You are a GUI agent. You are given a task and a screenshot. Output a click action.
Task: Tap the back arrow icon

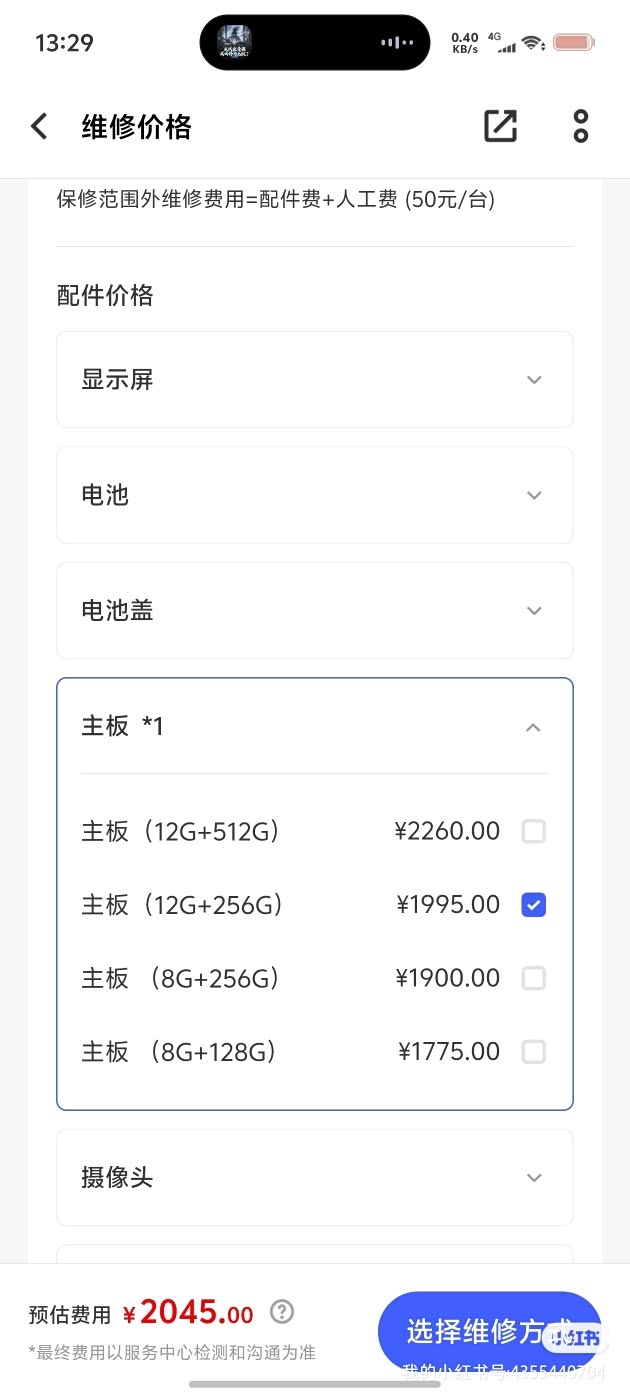pos(39,127)
